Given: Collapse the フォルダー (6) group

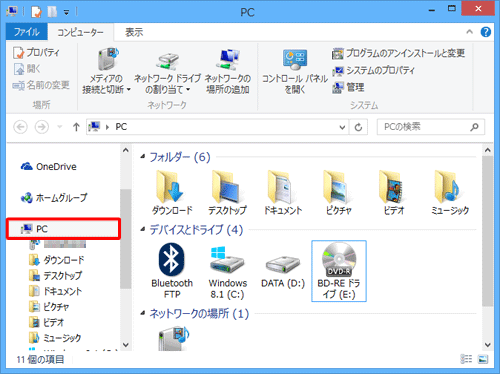Looking at the screenshot, I should pos(143,157).
